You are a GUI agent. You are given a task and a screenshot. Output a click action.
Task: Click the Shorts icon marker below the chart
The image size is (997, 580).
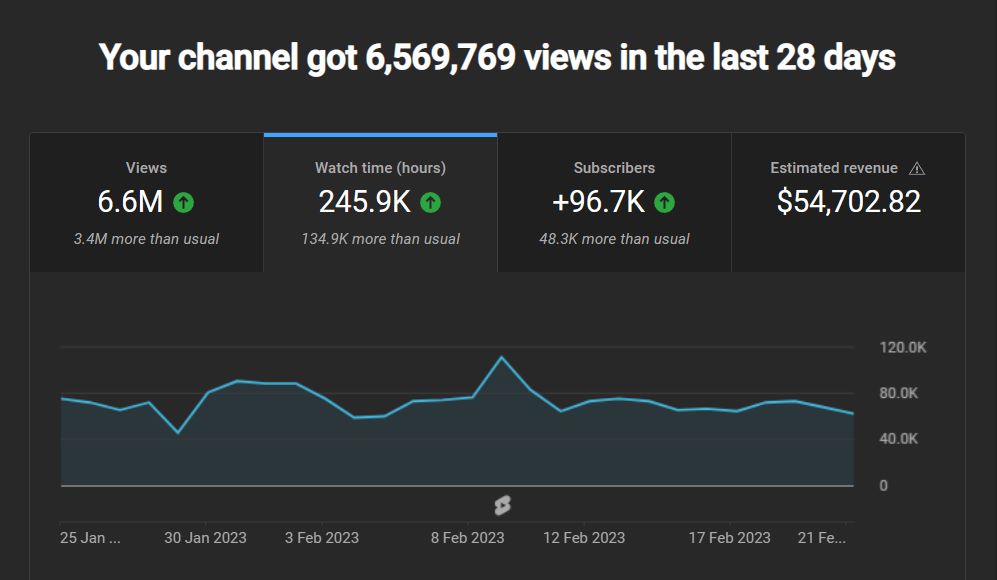(x=502, y=506)
